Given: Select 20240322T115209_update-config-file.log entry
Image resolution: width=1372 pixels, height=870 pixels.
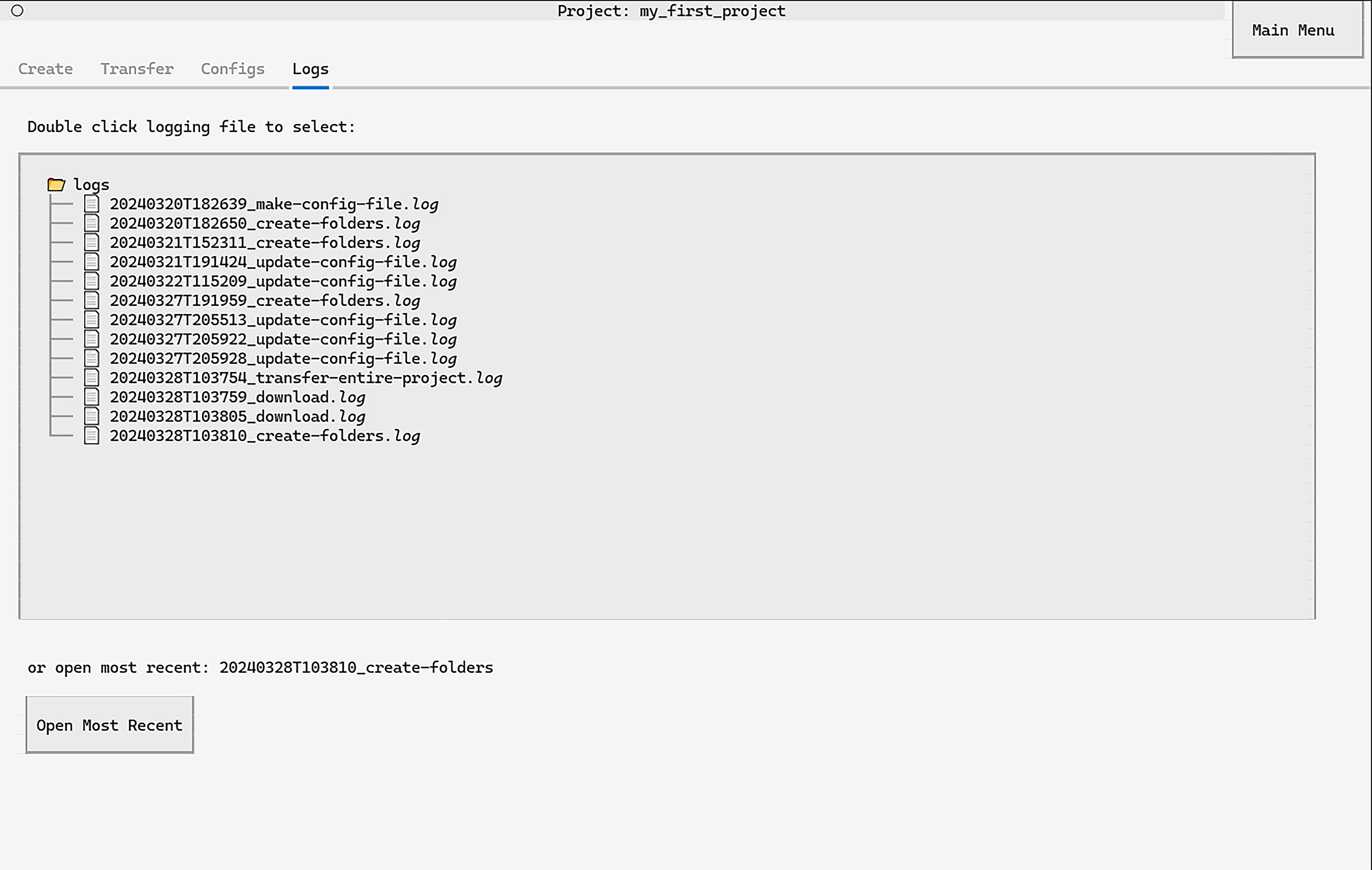Looking at the screenshot, I should [283, 282].
